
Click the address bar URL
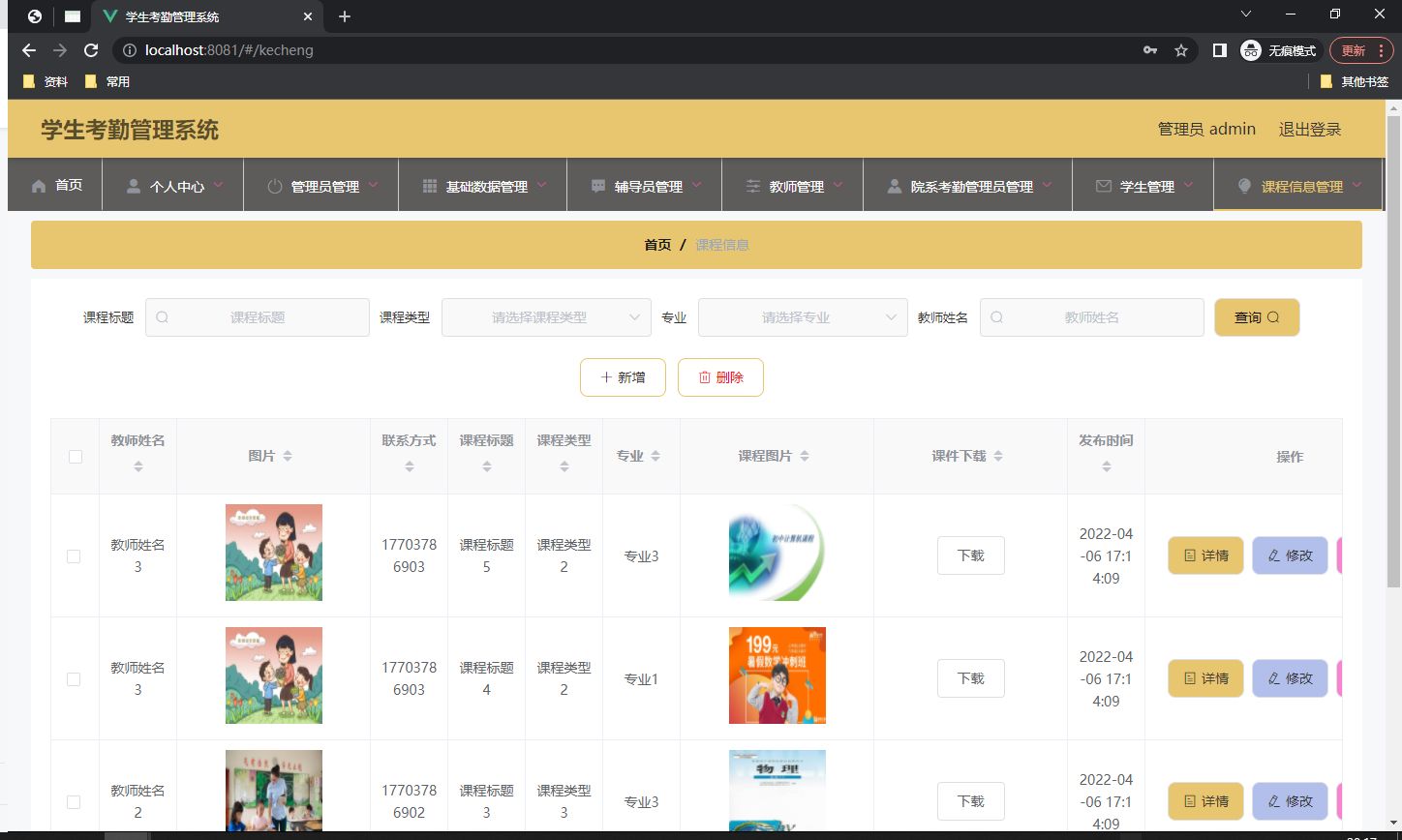coord(229,50)
